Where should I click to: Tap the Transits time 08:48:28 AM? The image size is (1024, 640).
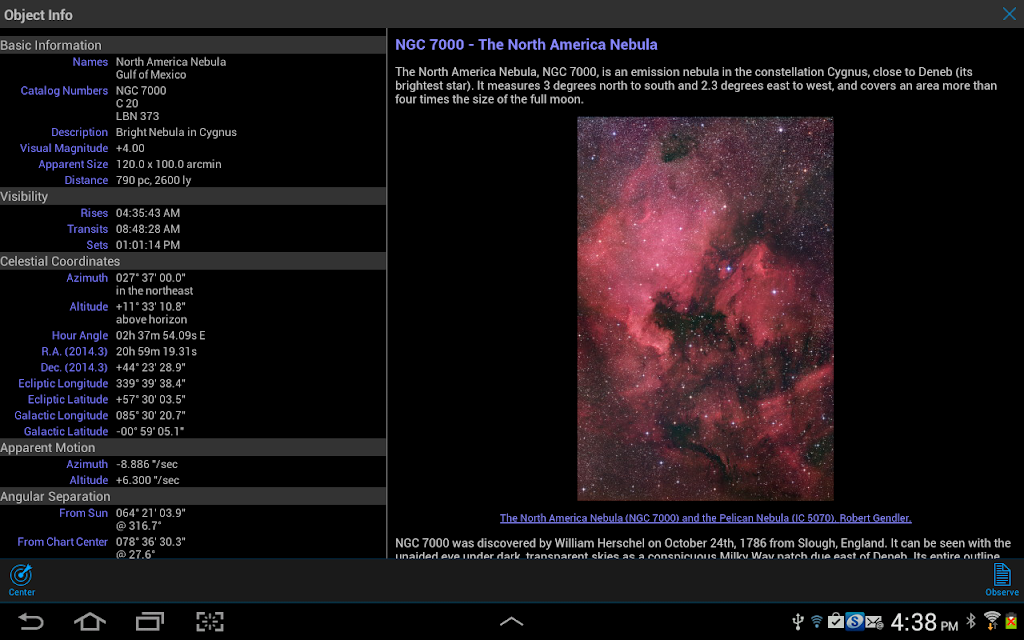[148, 229]
